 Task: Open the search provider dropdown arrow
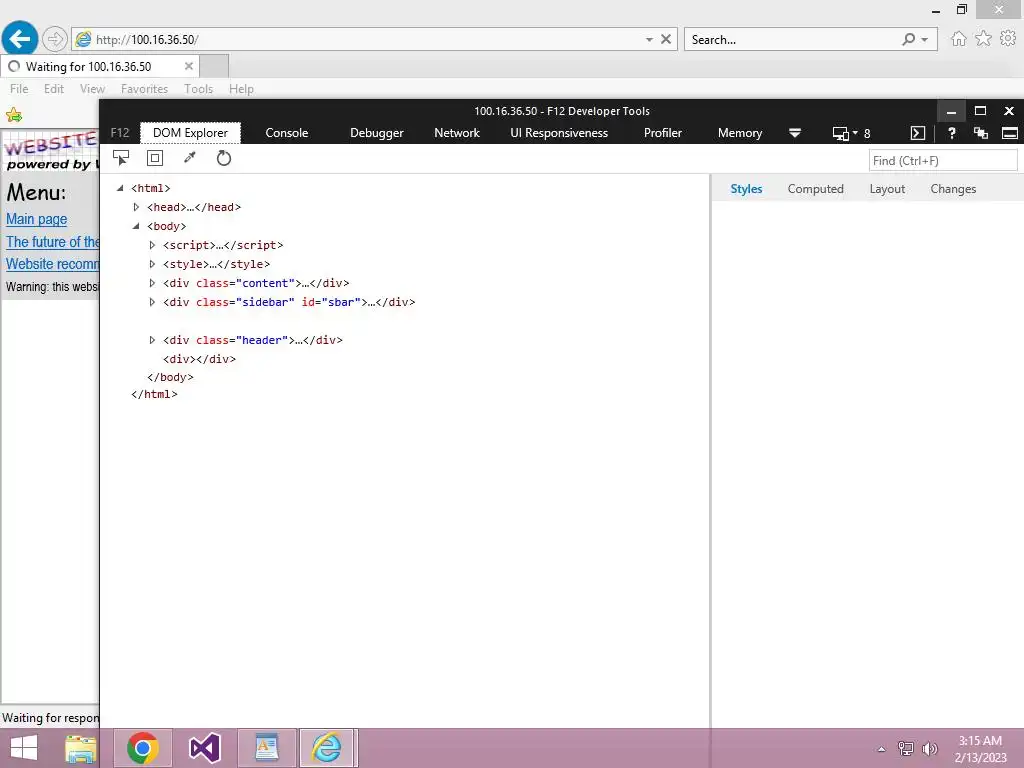925,40
